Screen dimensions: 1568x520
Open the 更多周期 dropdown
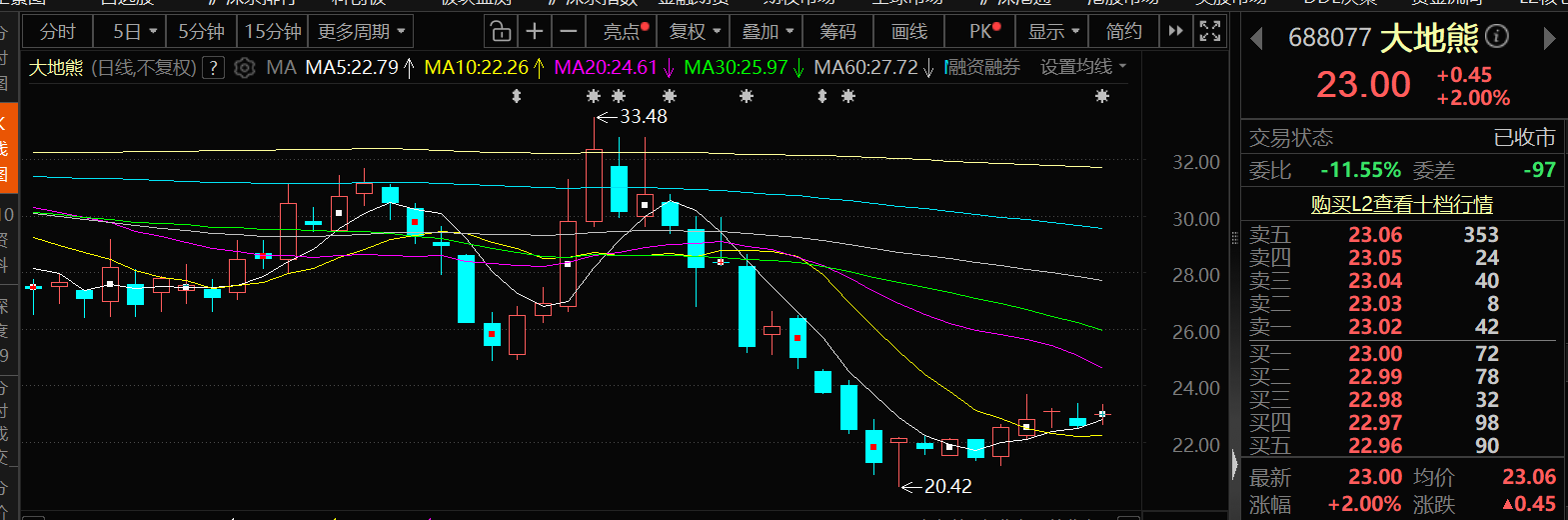pyautogui.click(x=361, y=32)
